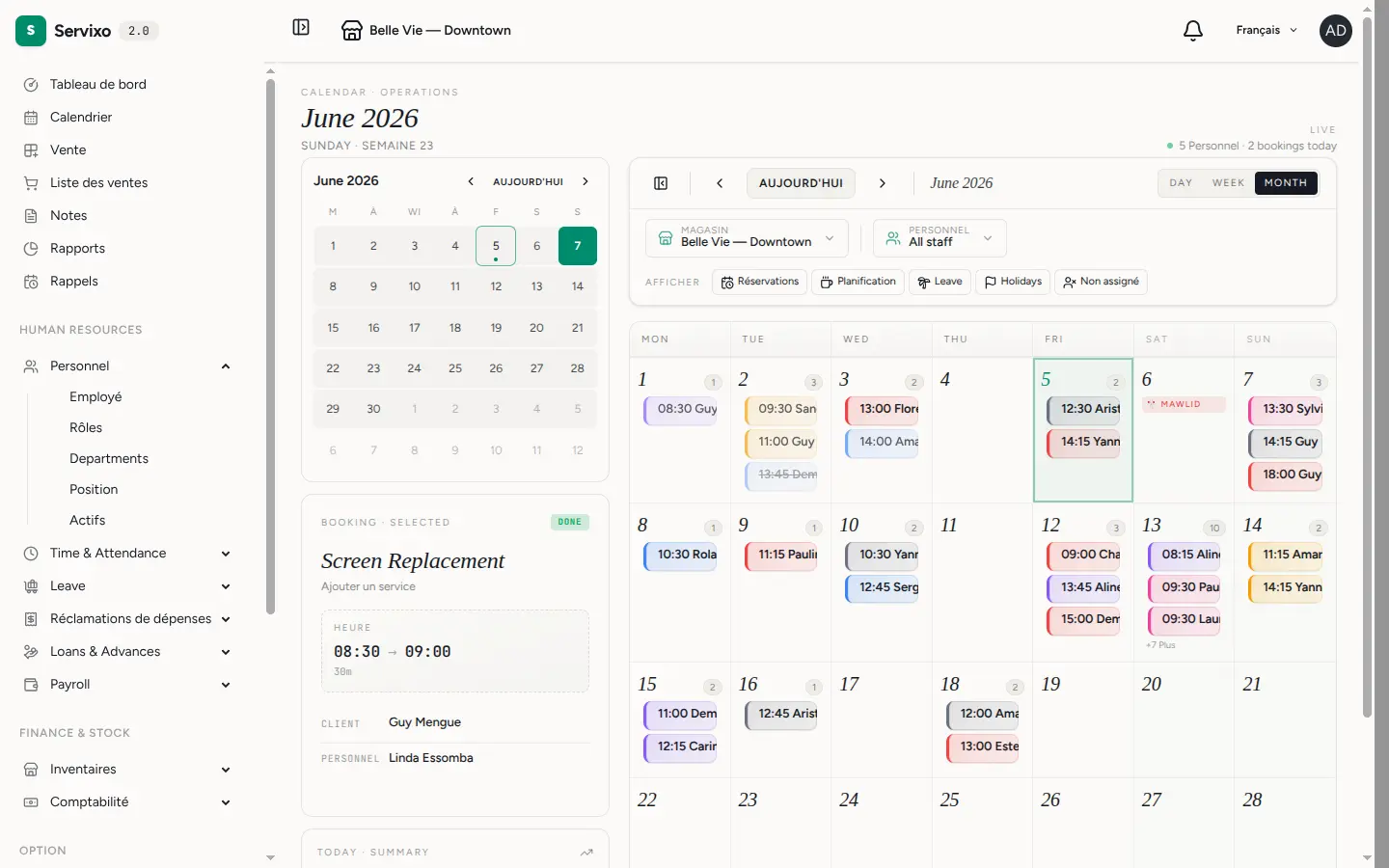Collapse the sidebar with the panel icon
Image resolution: width=1389 pixels, height=868 pixels.
click(301, 27)
